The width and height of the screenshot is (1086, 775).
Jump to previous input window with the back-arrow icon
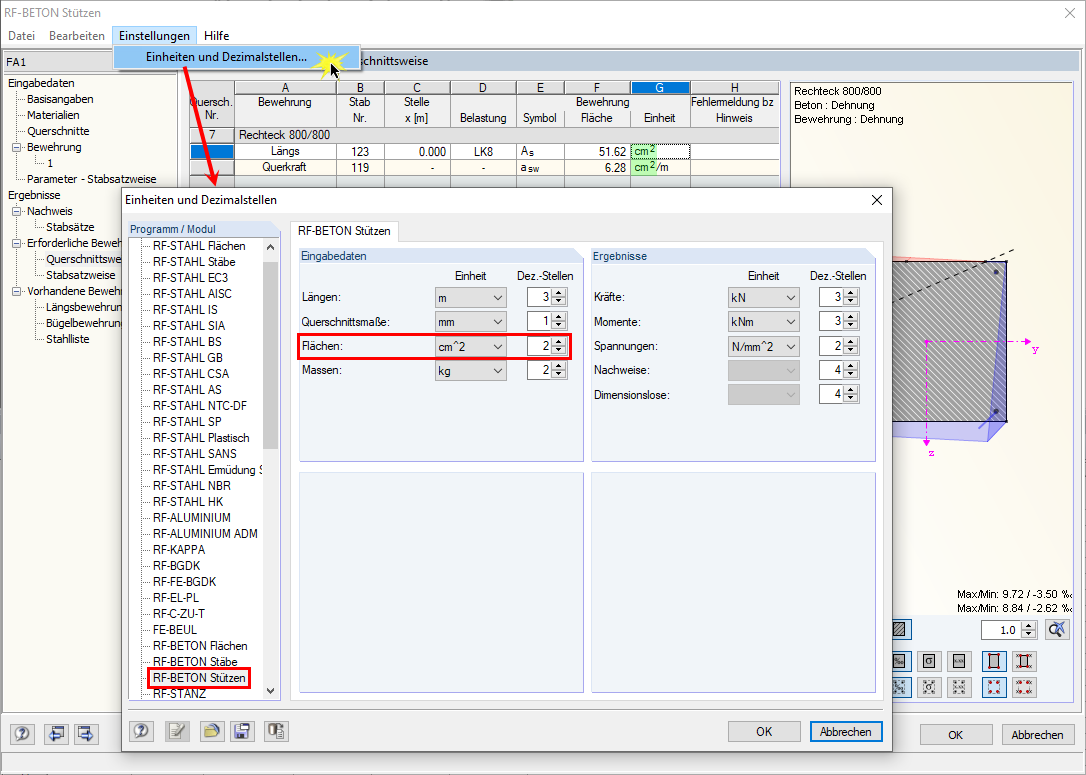coord(56,733)
